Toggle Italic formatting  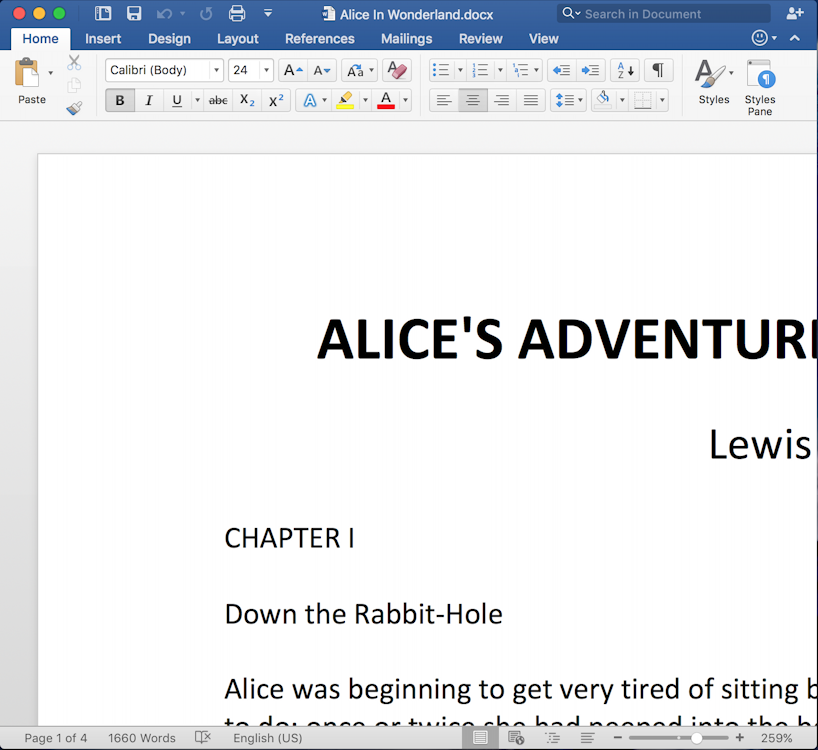(x=149, y=100)
